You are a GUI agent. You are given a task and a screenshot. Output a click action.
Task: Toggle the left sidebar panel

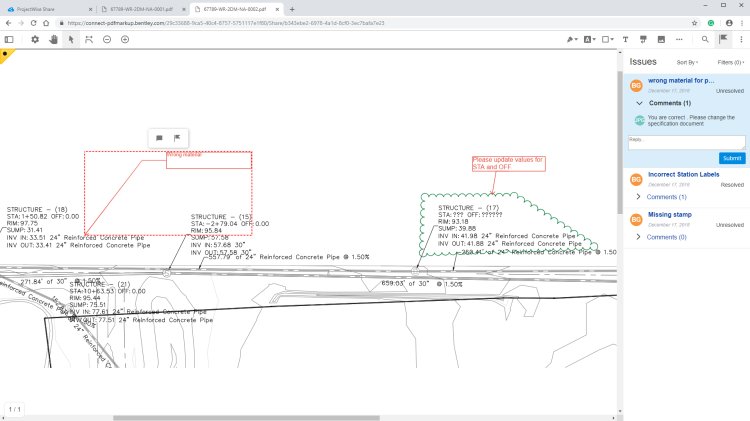point(9,39)
